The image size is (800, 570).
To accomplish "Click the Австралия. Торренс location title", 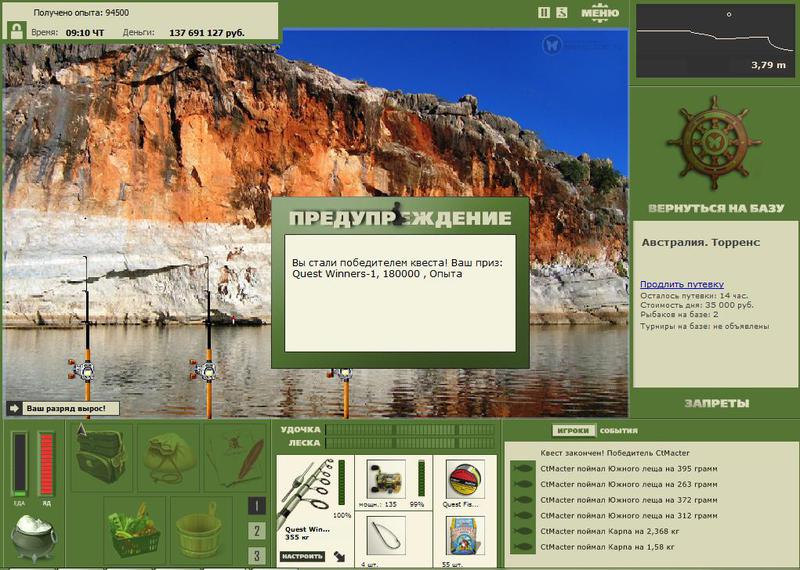I will click(x=701, y=242).
